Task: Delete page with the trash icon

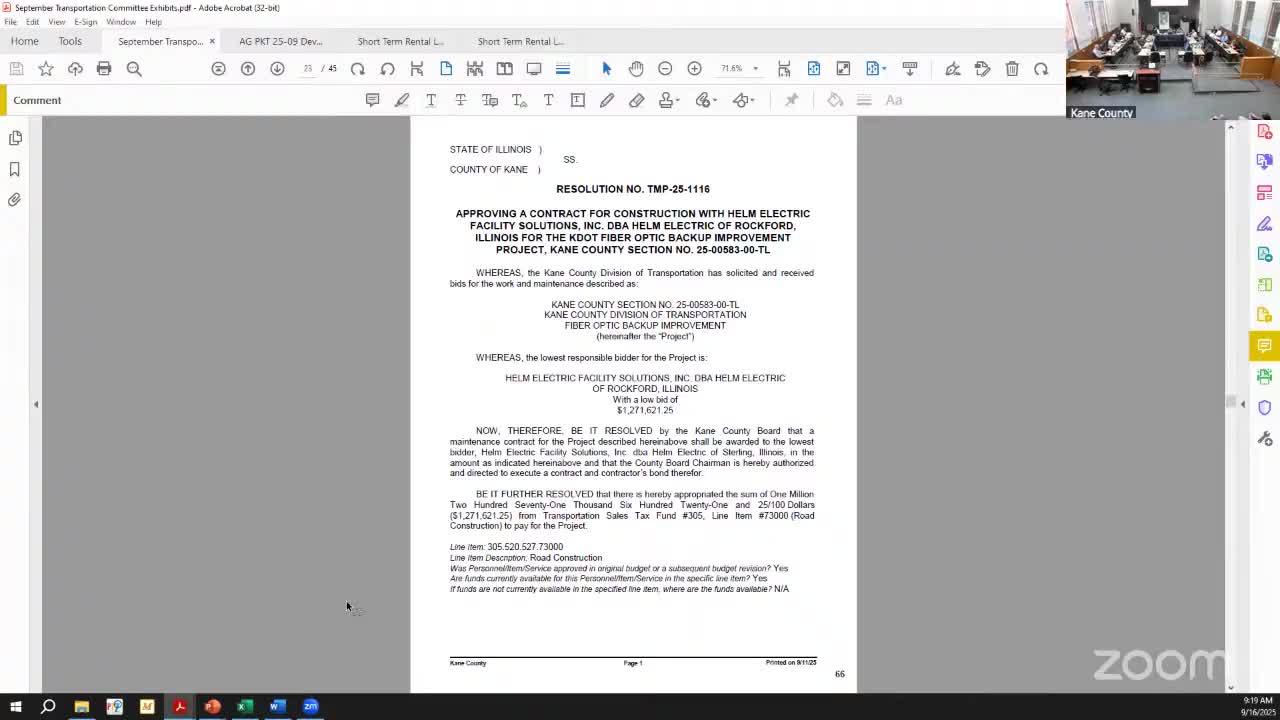Action: point(1012,69)
